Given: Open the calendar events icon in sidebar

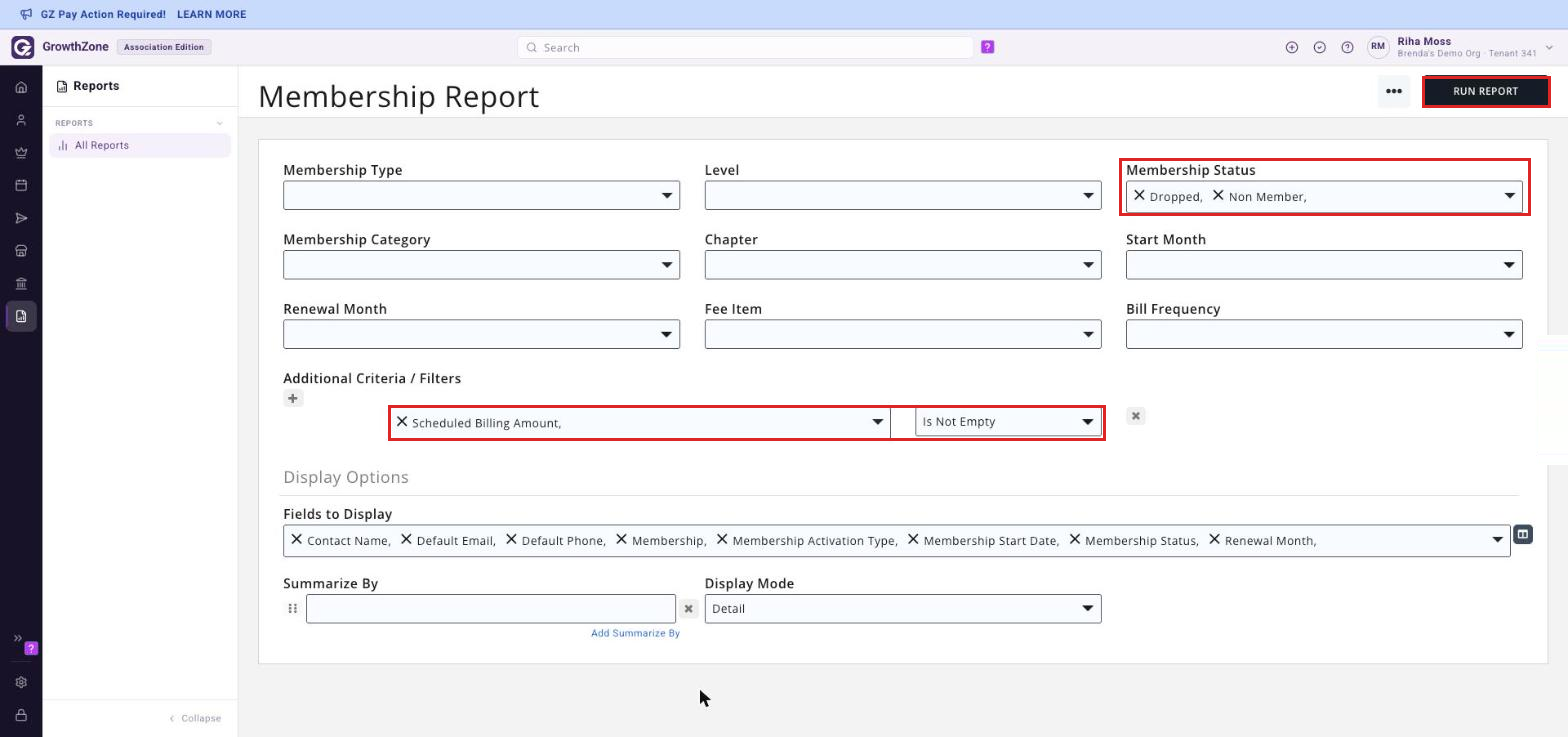Looking at the screenshot, I should click(21, 185).
